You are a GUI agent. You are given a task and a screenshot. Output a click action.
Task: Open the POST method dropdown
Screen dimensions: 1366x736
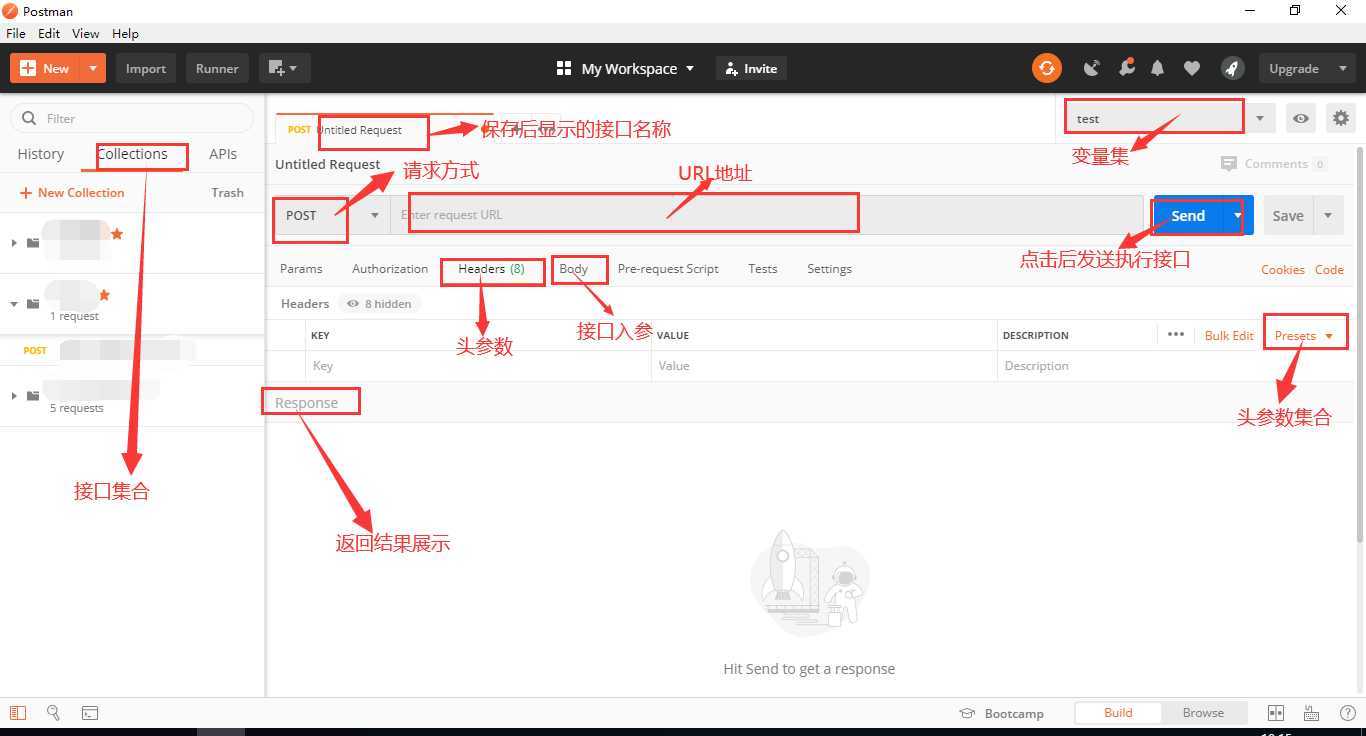coord(332,215)
